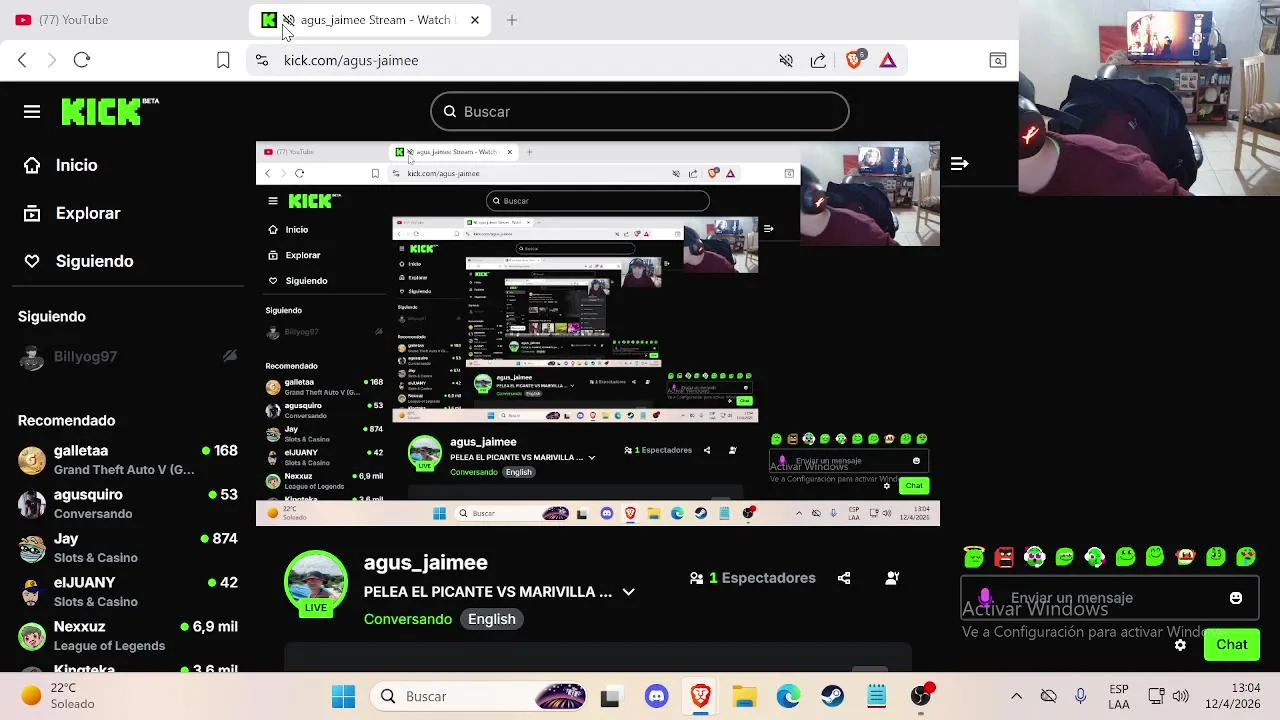Share the stream with the share icon

pyautogui.click(x=844, y=578)
